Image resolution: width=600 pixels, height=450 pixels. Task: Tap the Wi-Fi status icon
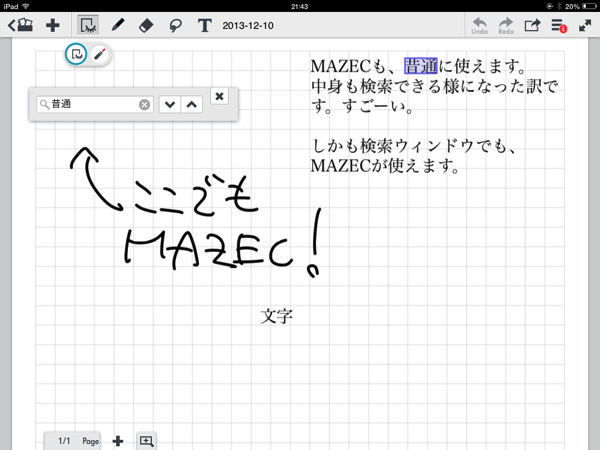click(26, 6)
